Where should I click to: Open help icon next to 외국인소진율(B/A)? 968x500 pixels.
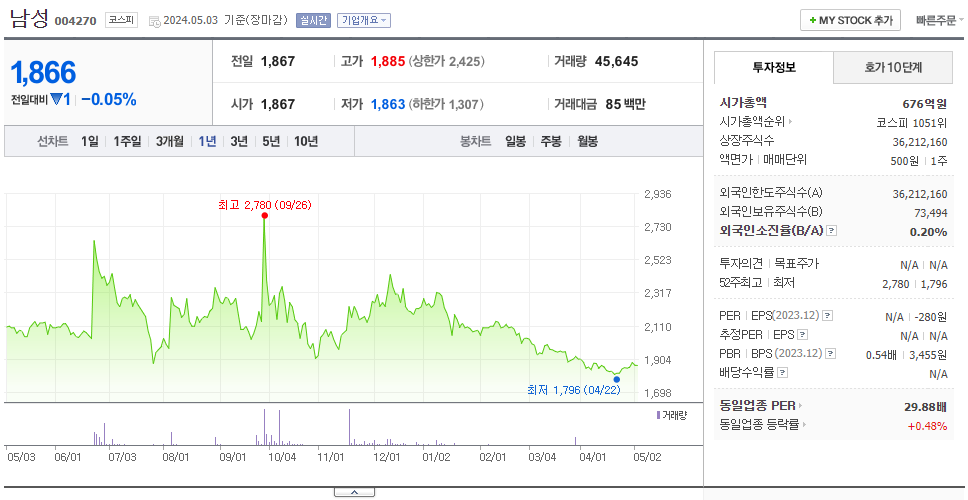(x=832, y=231)
